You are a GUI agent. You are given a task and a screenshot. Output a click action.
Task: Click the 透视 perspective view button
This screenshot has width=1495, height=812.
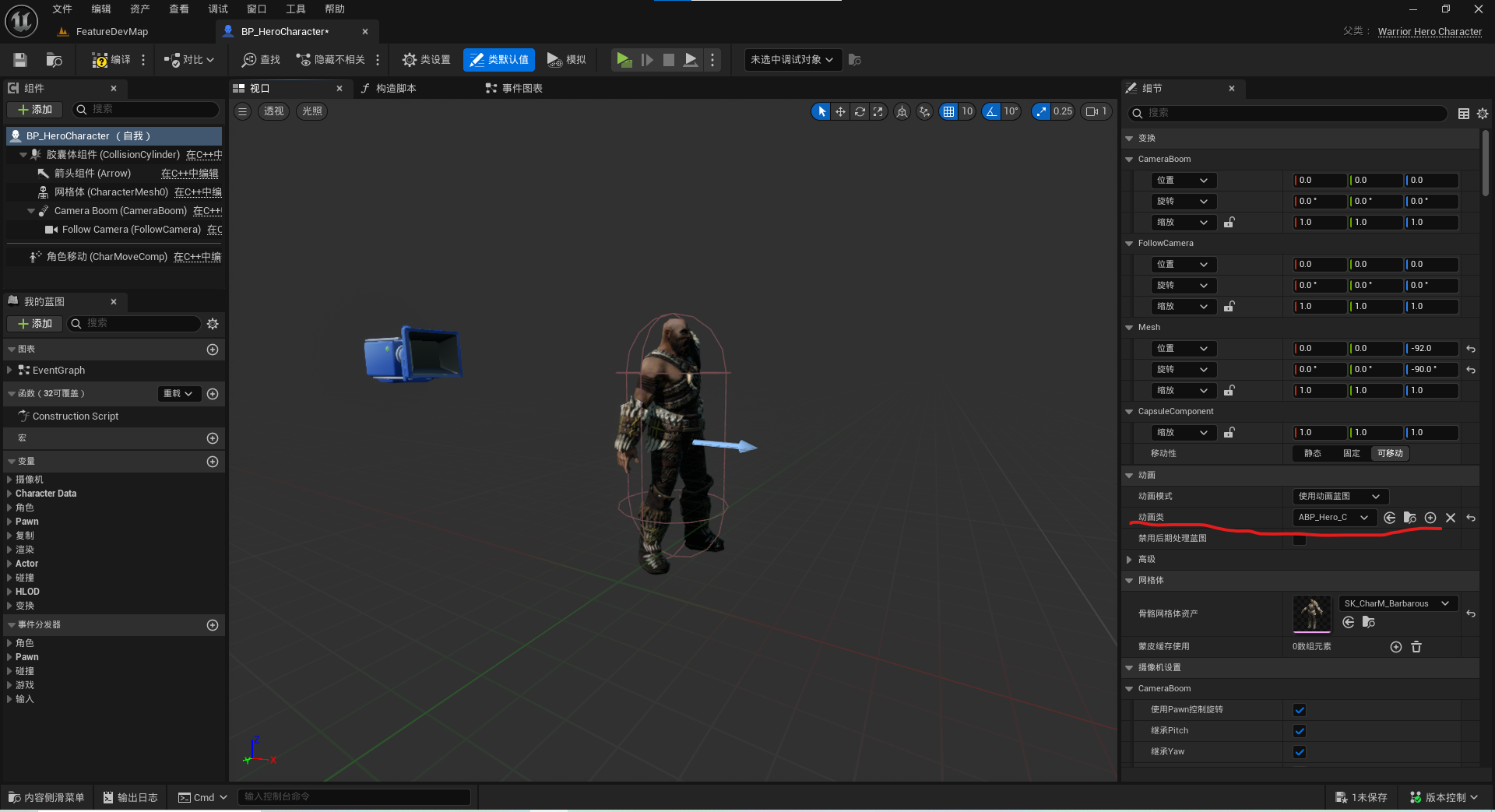[273, 111]
